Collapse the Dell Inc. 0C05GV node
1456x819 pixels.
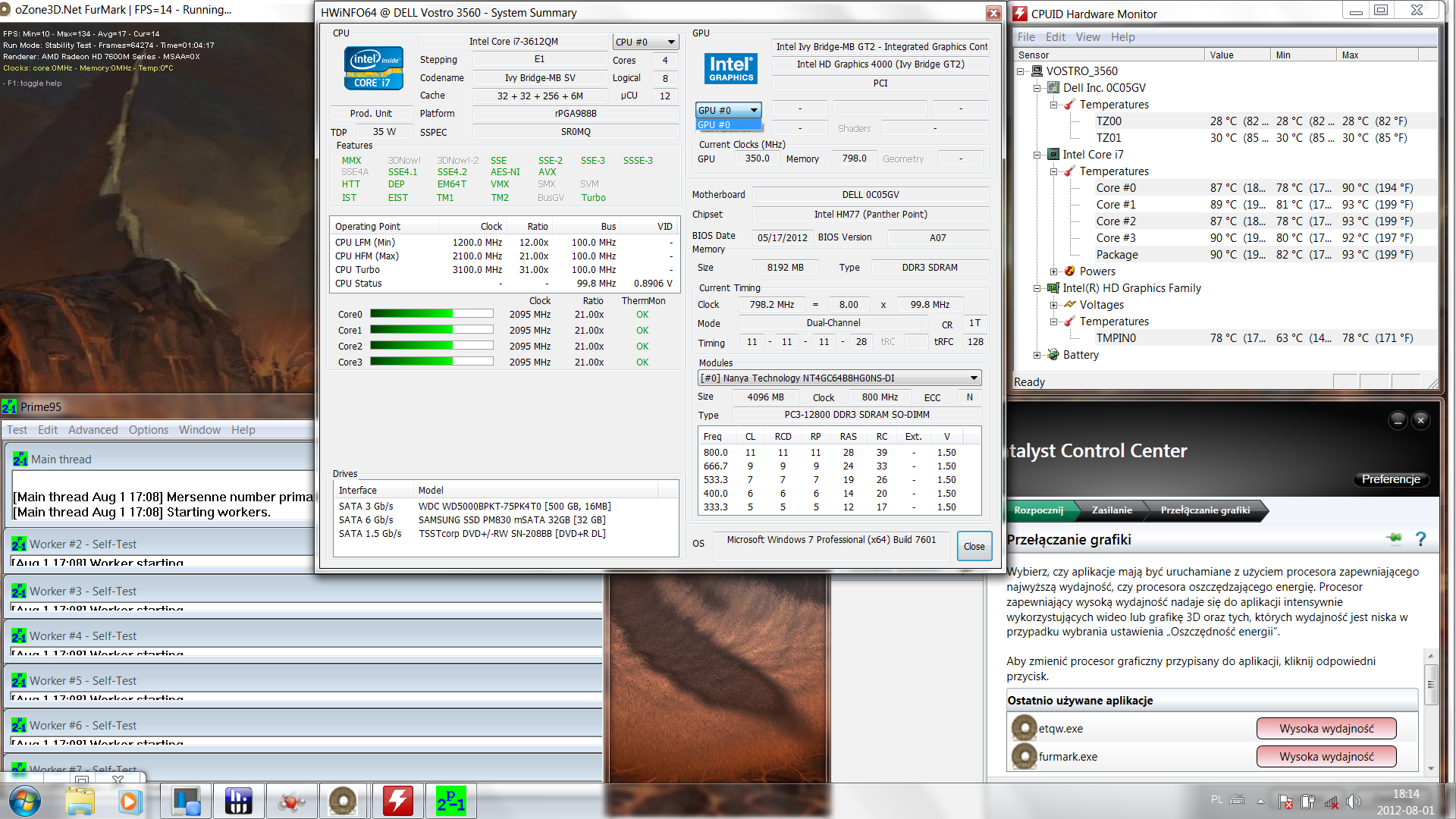1037,88
